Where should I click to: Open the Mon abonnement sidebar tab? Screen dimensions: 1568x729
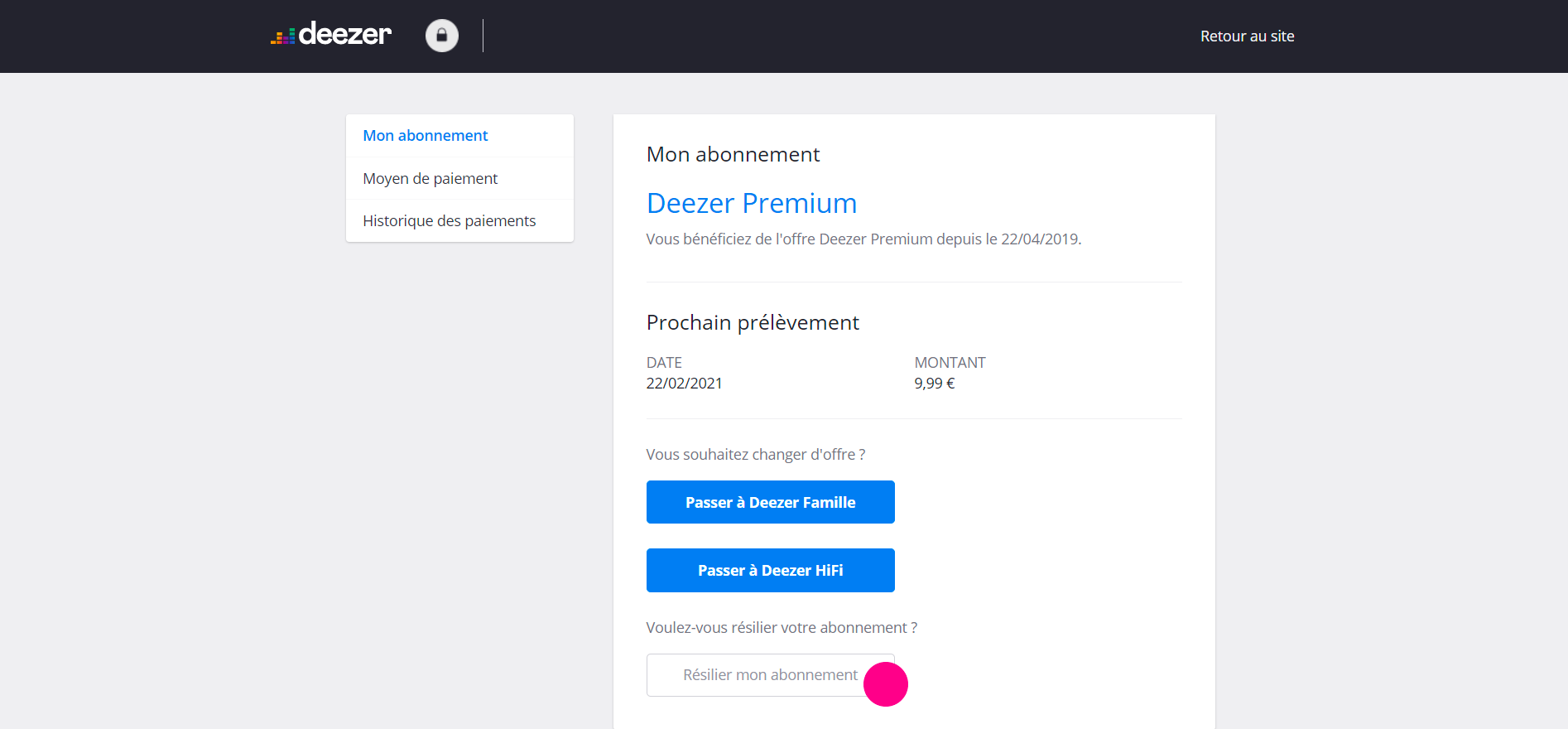click(x=459, y=136)
